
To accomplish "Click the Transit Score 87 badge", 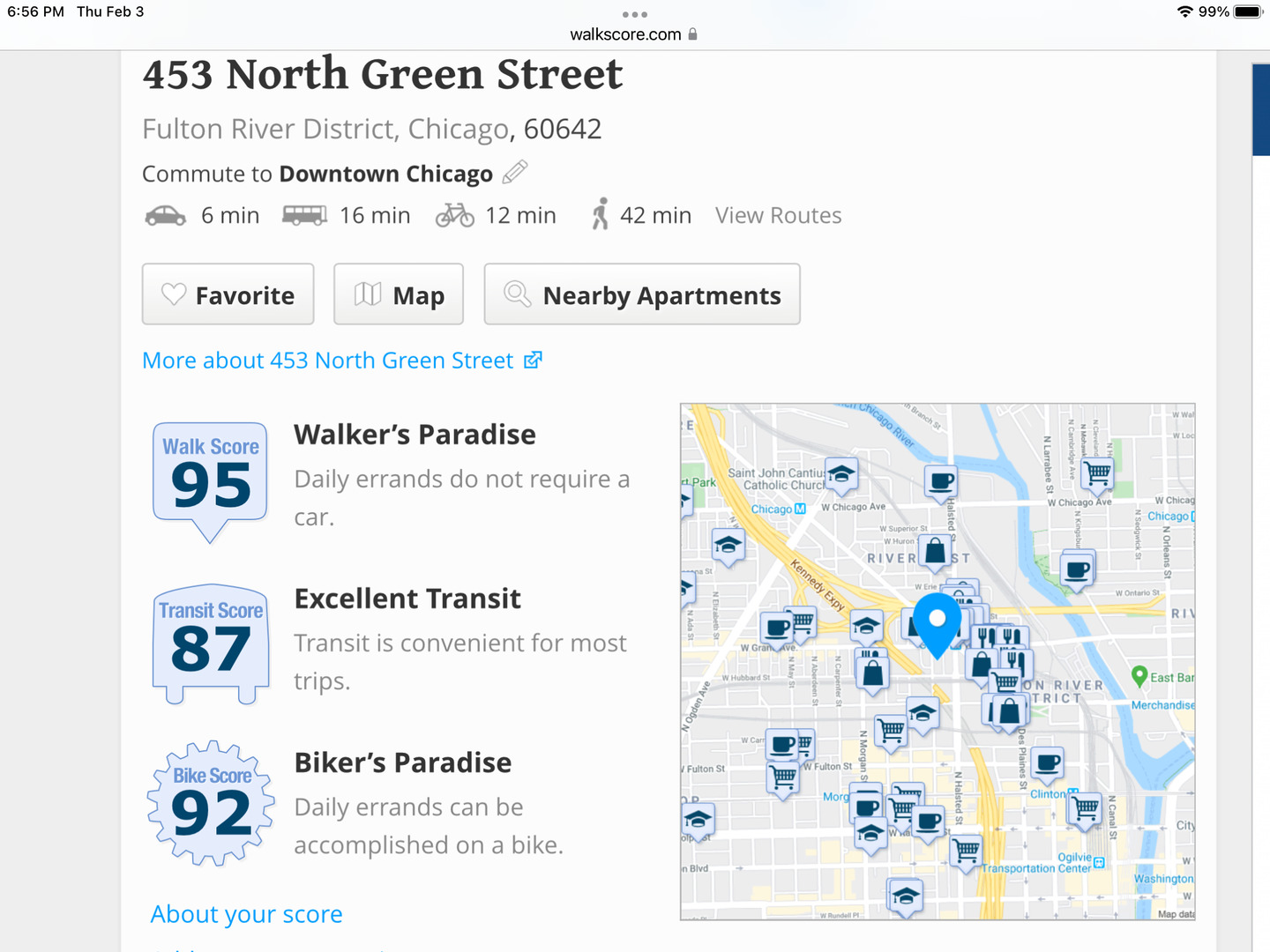I will (x=211, y=642).
